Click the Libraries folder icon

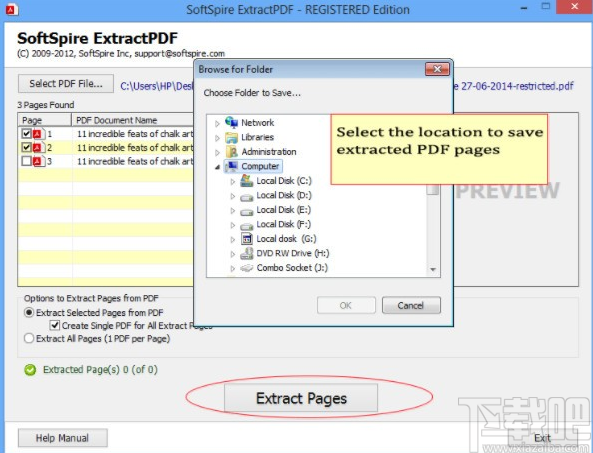tap(231, 137)
